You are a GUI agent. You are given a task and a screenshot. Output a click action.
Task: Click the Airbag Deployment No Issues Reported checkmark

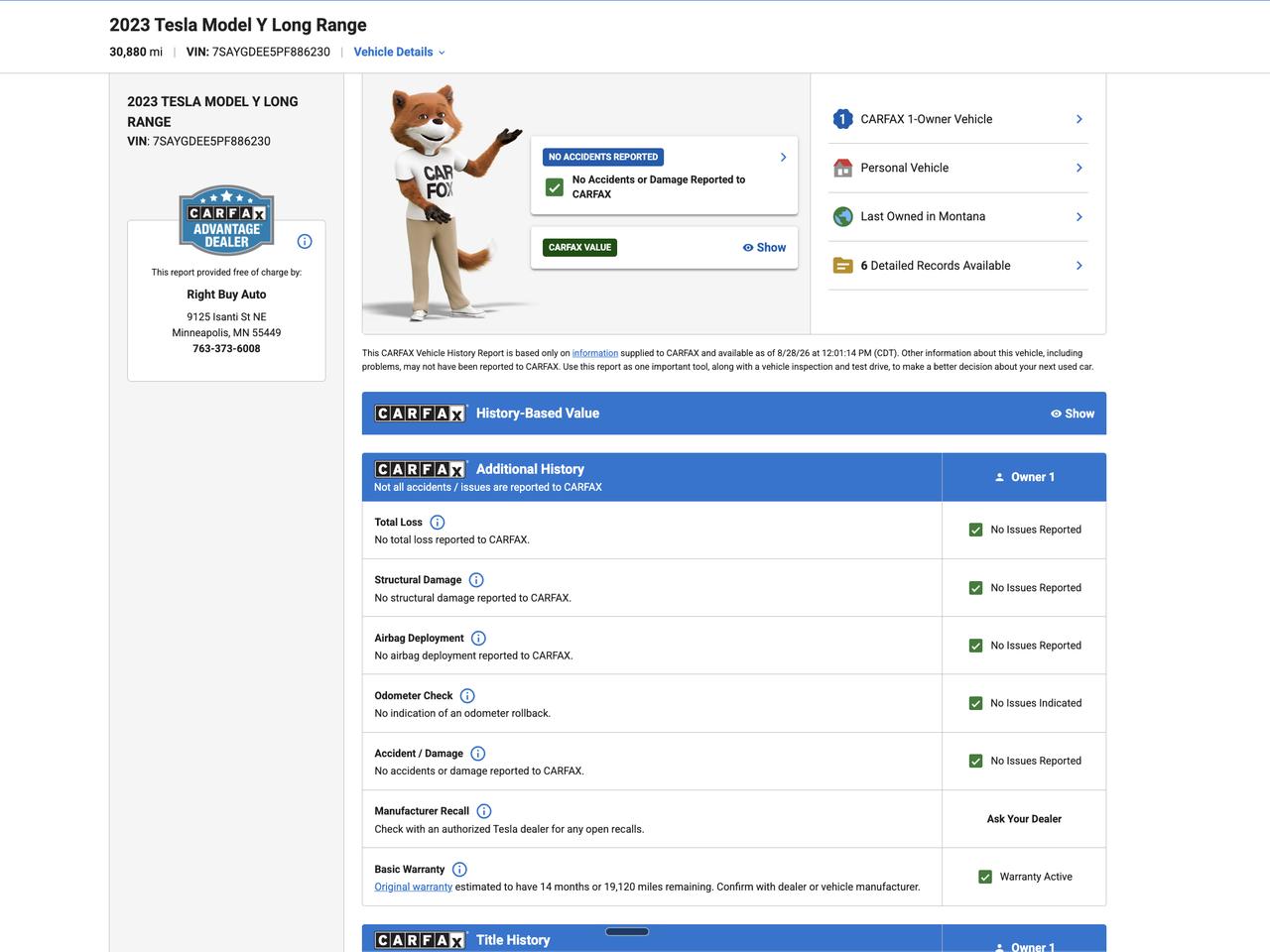975,646
